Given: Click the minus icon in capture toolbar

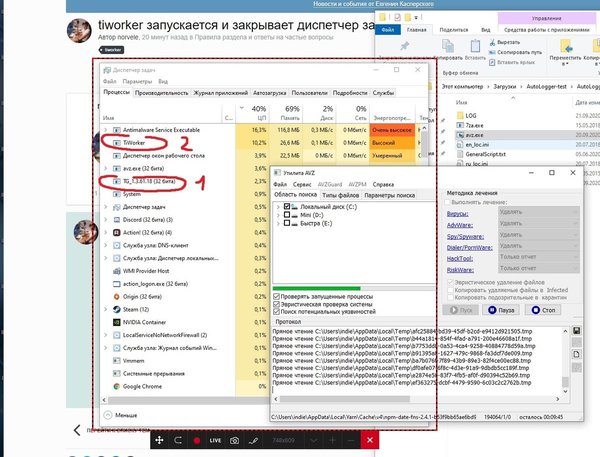Looking at the screenshot, I should (351, 441).
